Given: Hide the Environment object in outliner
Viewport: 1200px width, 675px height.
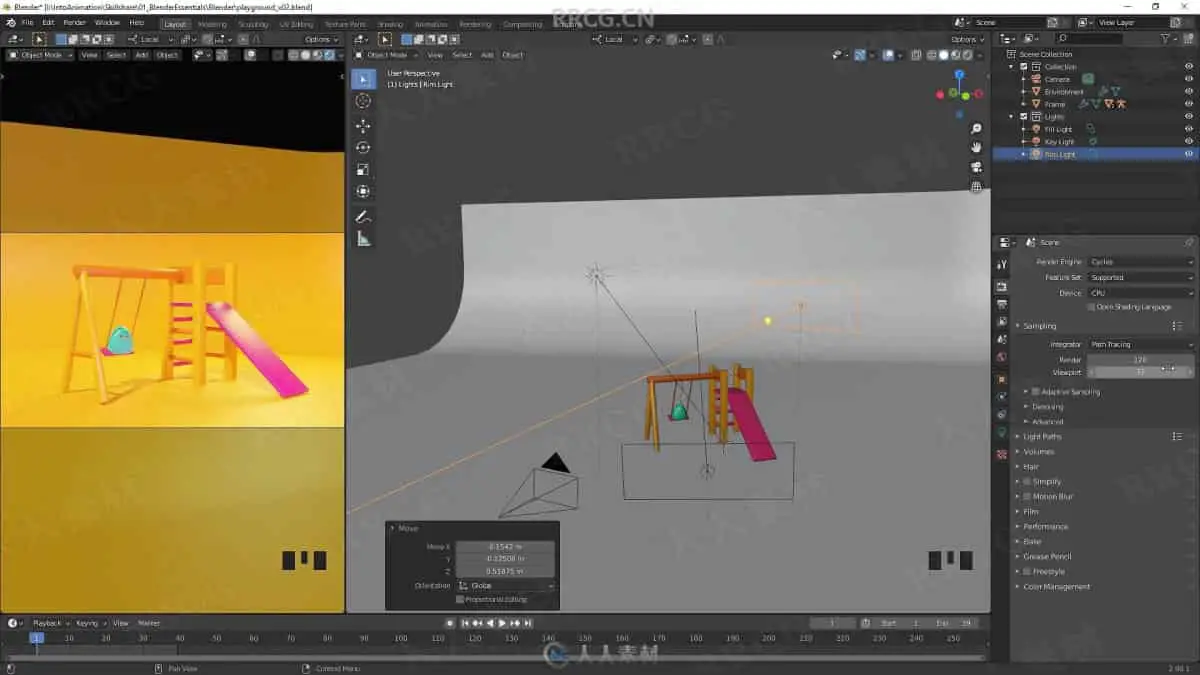Looking at the screenshot, I should [x=1189, y=92].
